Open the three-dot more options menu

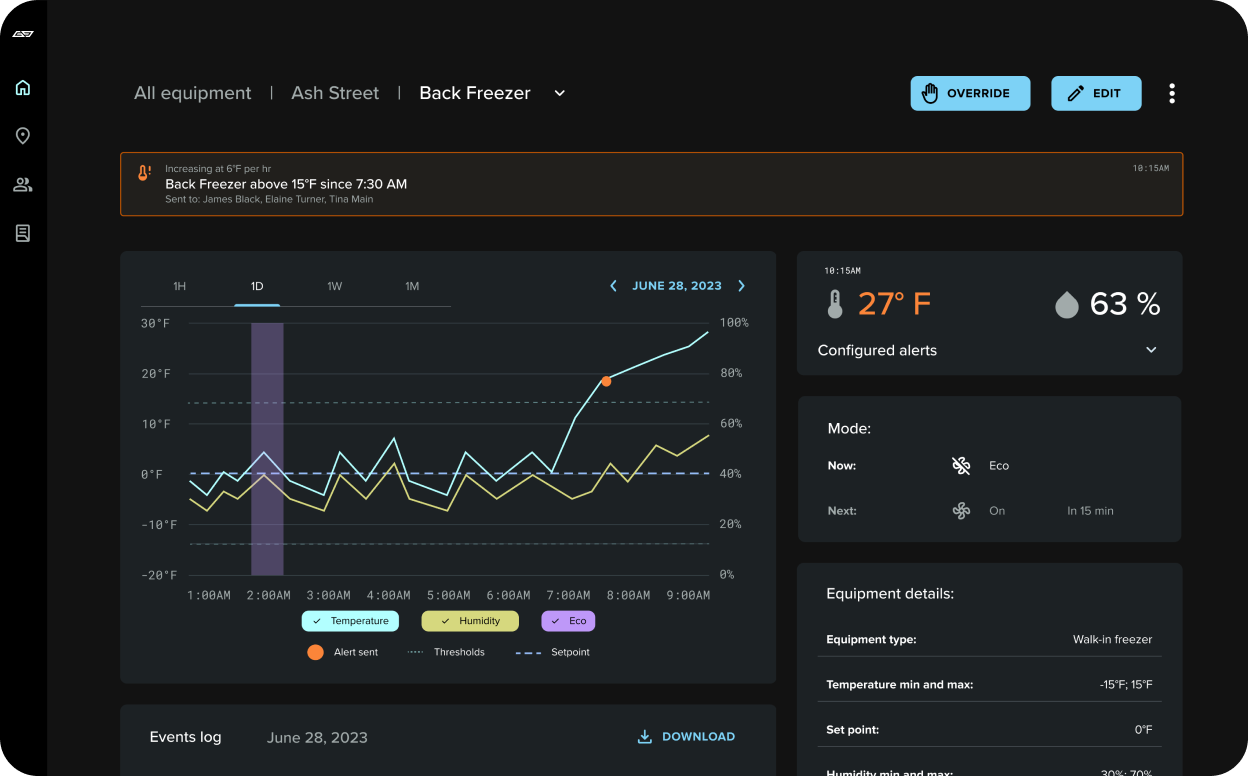1172,93
